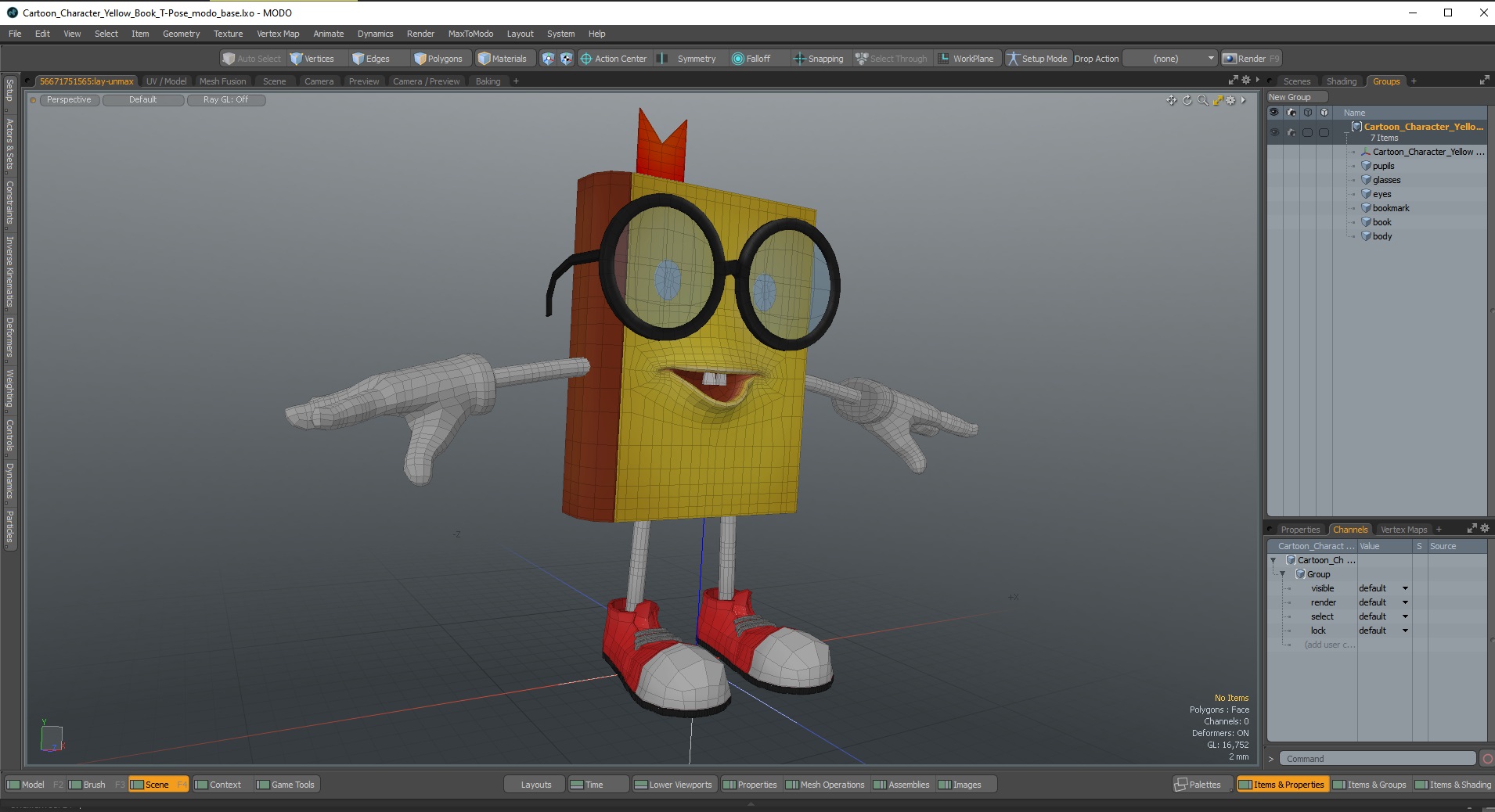Select the bookmark item in Groups list
The height and width of the screenshot is (812, 1495).
pyautogui.click(x=1391, y=208)
